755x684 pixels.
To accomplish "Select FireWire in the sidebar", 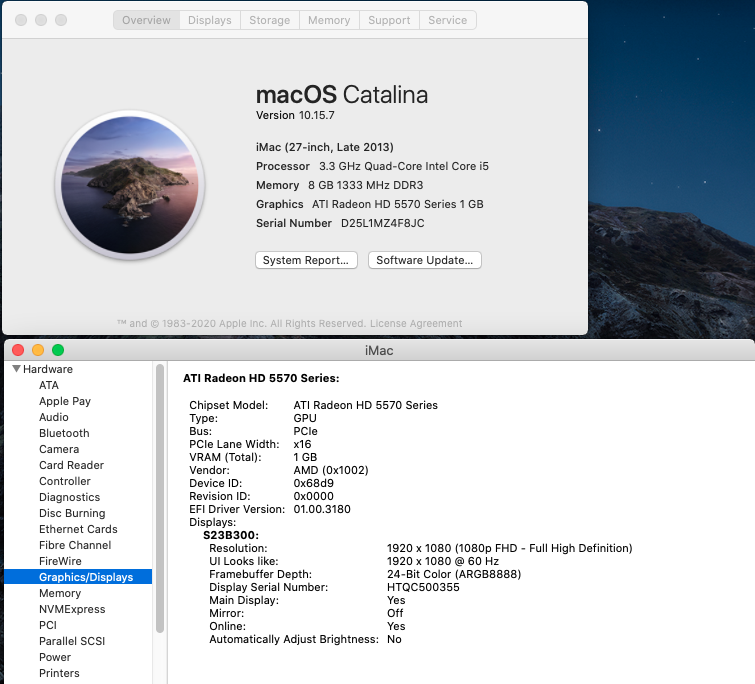I will (x=60, y=561).
